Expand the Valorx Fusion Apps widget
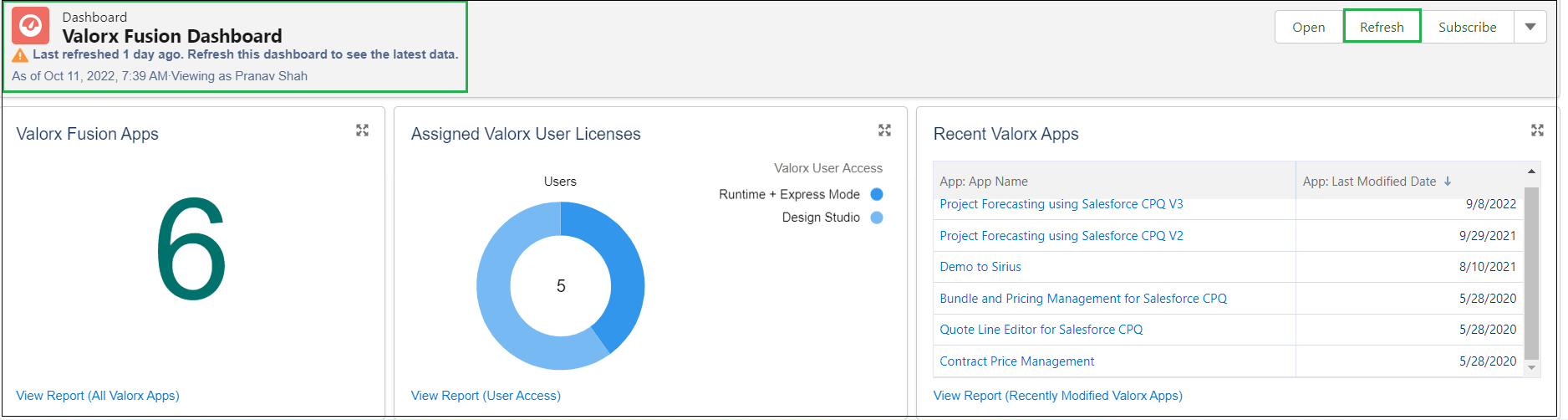 (x=362, y=131)
